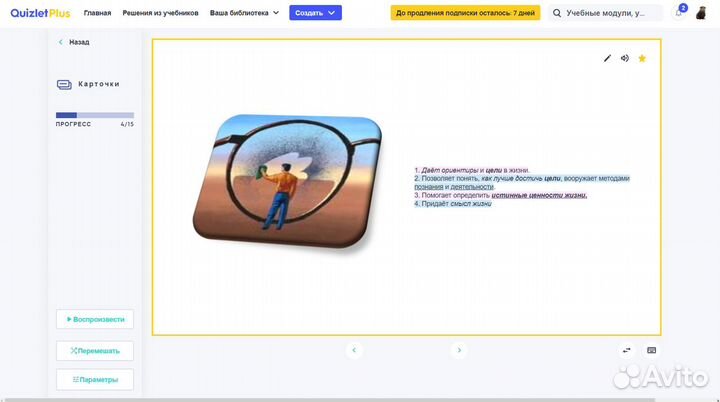Go back with the Назад link
The image size is (720, 402).
tap(74, 42)
